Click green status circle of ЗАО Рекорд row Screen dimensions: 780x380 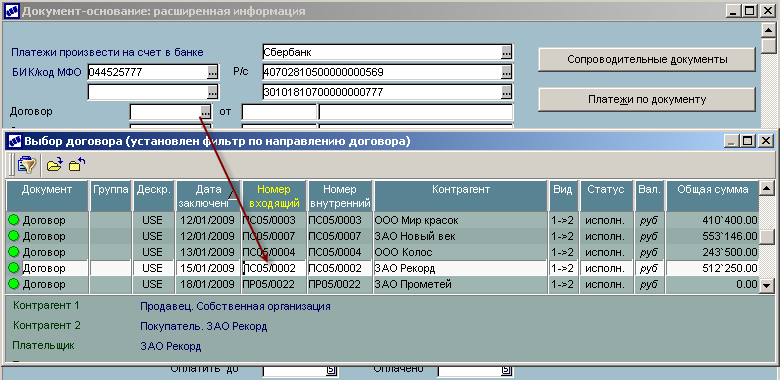(14, 268)
